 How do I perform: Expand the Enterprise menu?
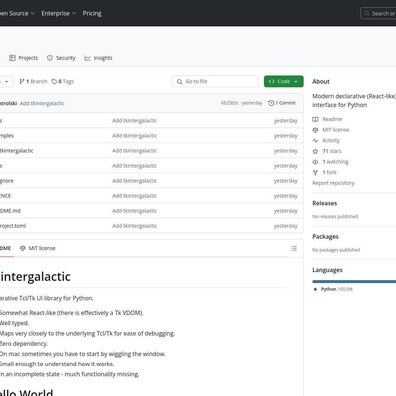[59, 13]
